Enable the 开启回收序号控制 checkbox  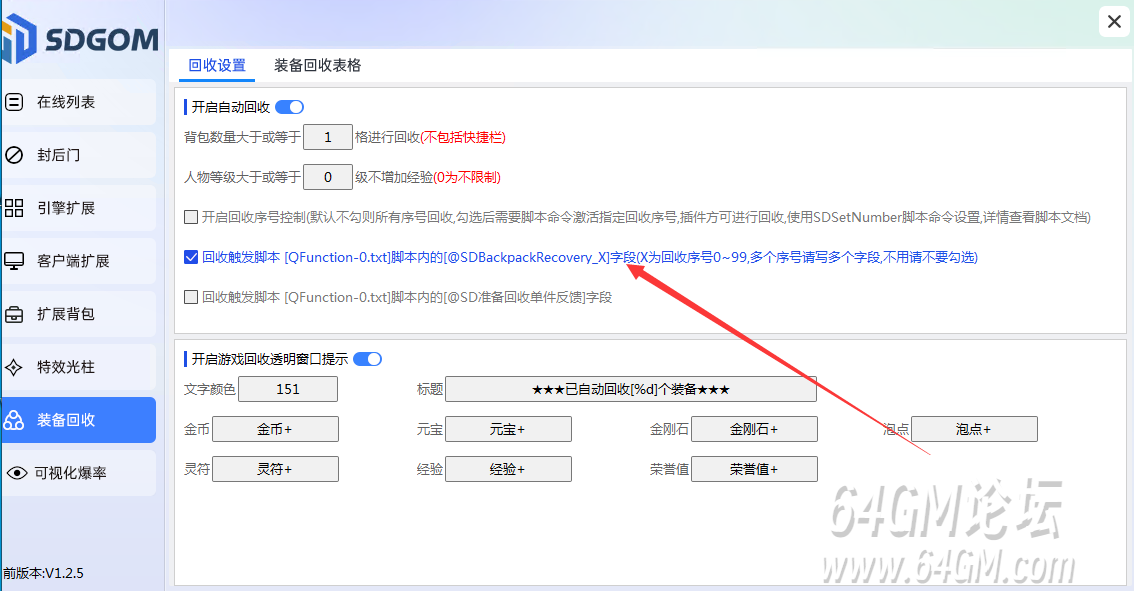point(191,217)
